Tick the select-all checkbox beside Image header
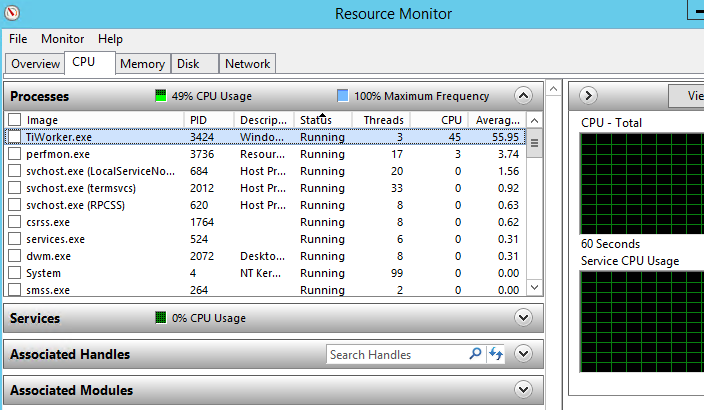Image resolution: width=704 pixels, height=410 pixels. [14, 119]
